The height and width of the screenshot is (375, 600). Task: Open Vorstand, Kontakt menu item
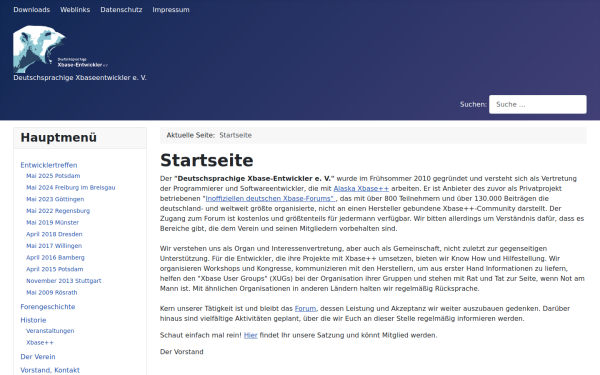pyautogui.click(x=50, y=370)
